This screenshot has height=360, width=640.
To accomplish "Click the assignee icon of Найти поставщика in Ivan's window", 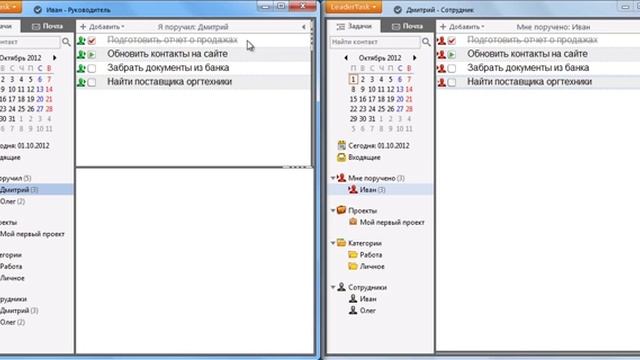I will coord(81,82).
